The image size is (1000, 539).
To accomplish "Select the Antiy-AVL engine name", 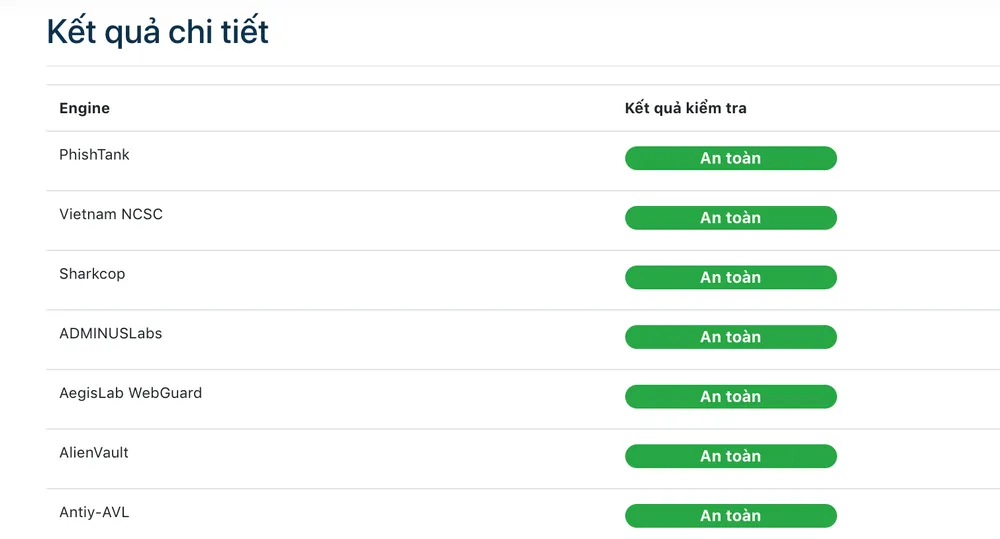I will pyautogui.click(x=94, y=512).
